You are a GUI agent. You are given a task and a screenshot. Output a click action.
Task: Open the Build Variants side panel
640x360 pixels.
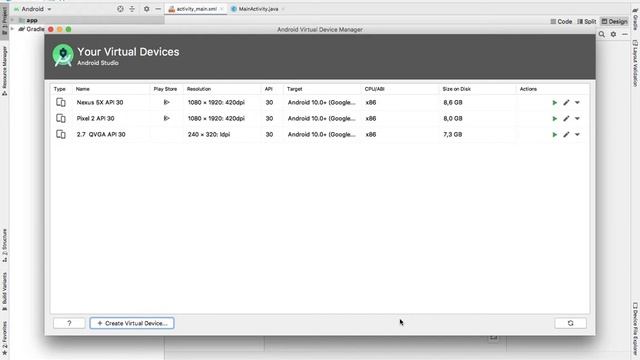[x=4, y=291]
